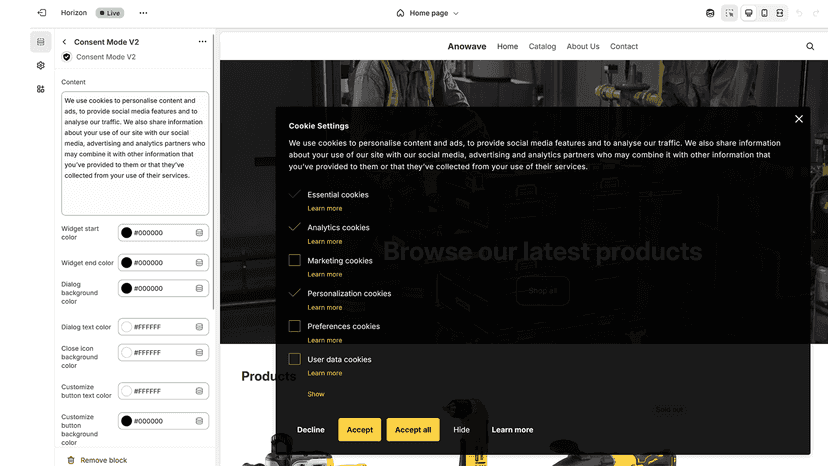Click Learn more under Preferences cookies

click(x=325, y=340)
